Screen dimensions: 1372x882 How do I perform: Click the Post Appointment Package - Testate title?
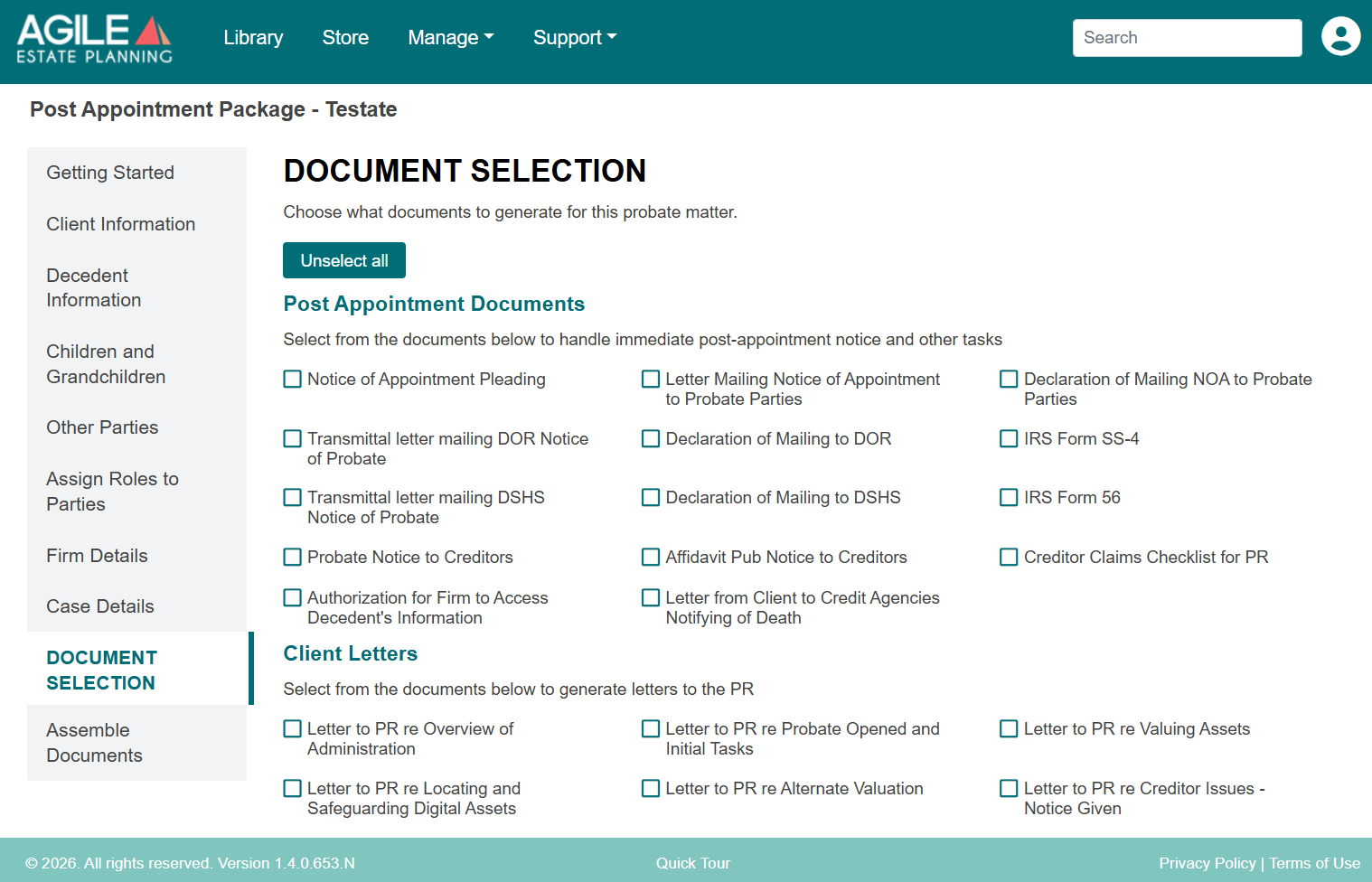[213, 109]
